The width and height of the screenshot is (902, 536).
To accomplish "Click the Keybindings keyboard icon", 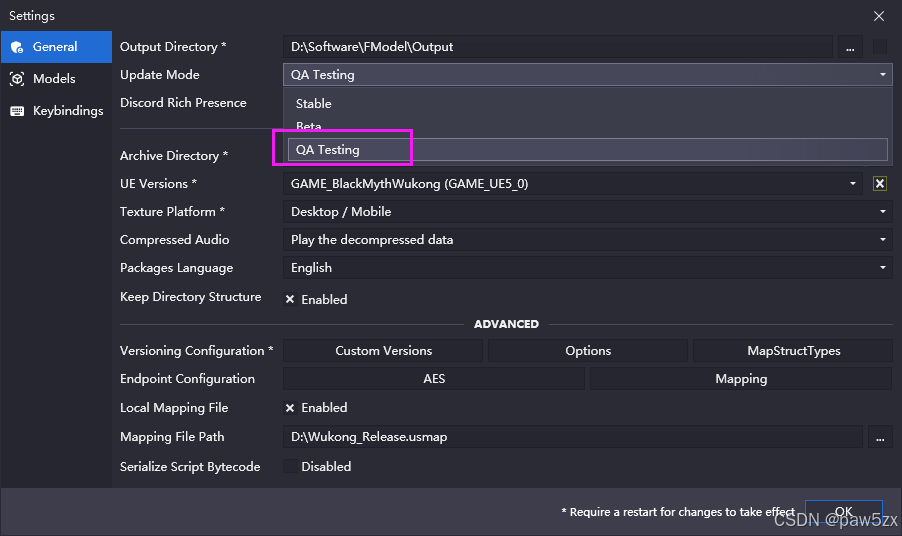I will [17, 111].
